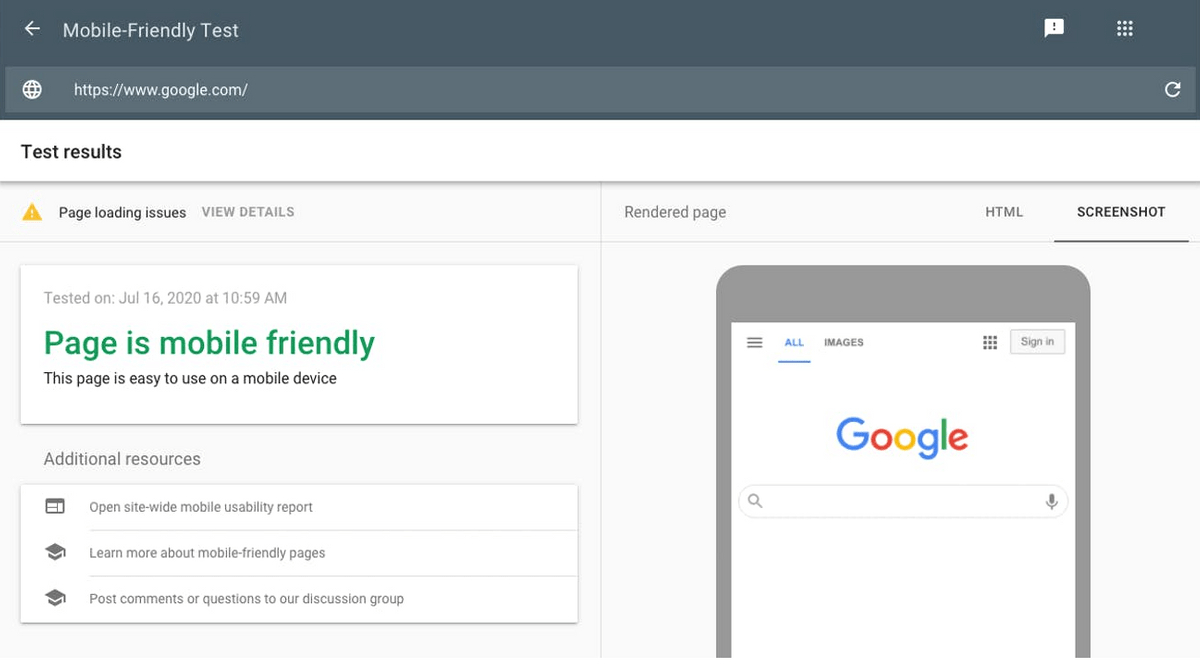Image resolution: width=1200 pixels, height=662 pixels.
Task: Click the URL field with https://www.google.com/
Action: pyautogui.click(x=600, y=90)
